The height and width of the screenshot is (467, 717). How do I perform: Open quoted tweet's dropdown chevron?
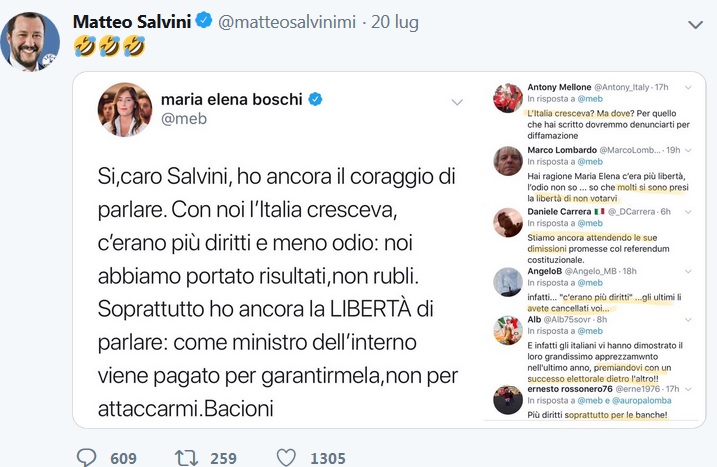[457, 101]
